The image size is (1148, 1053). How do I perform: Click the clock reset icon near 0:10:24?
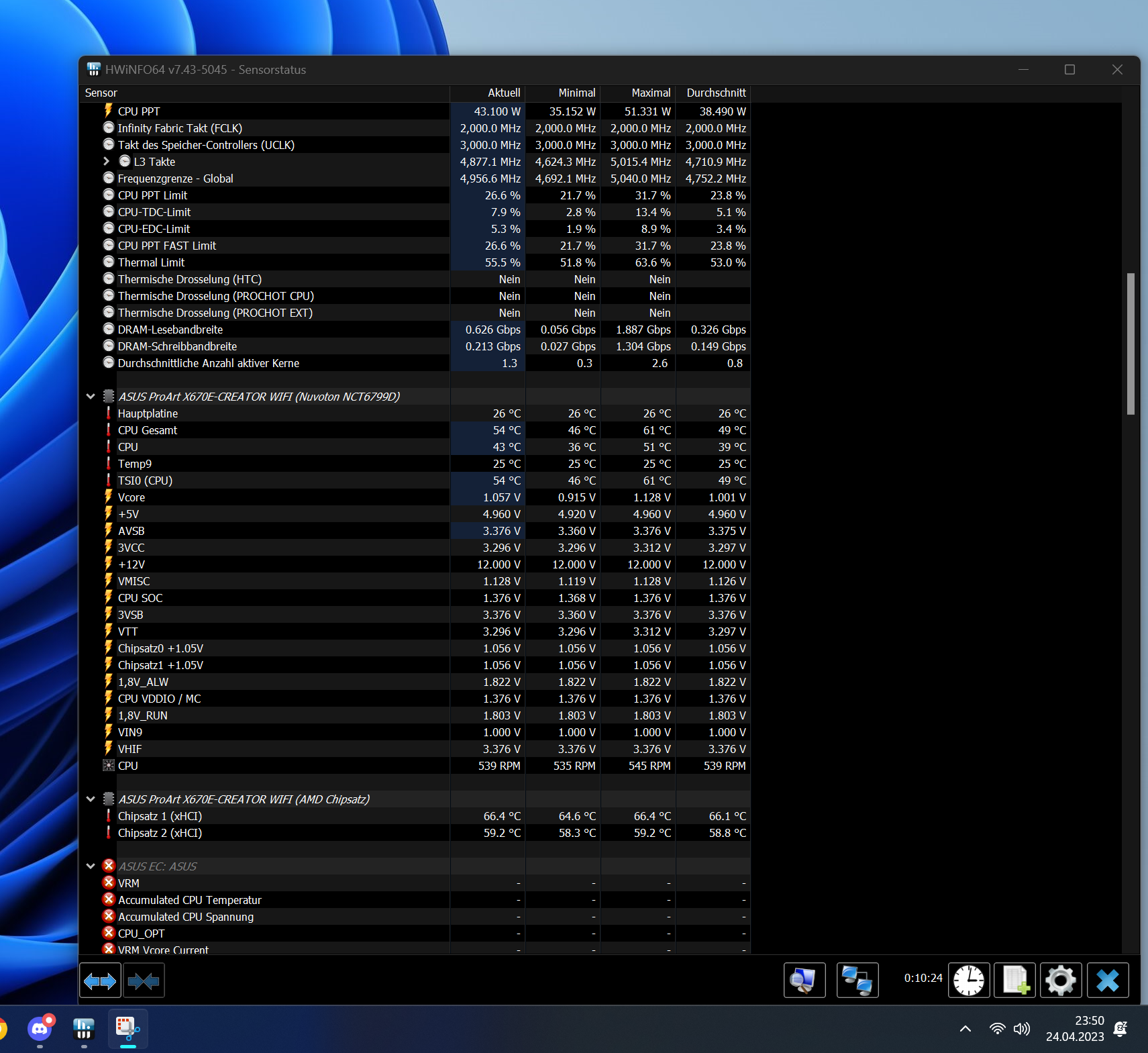tap(969, 980)
